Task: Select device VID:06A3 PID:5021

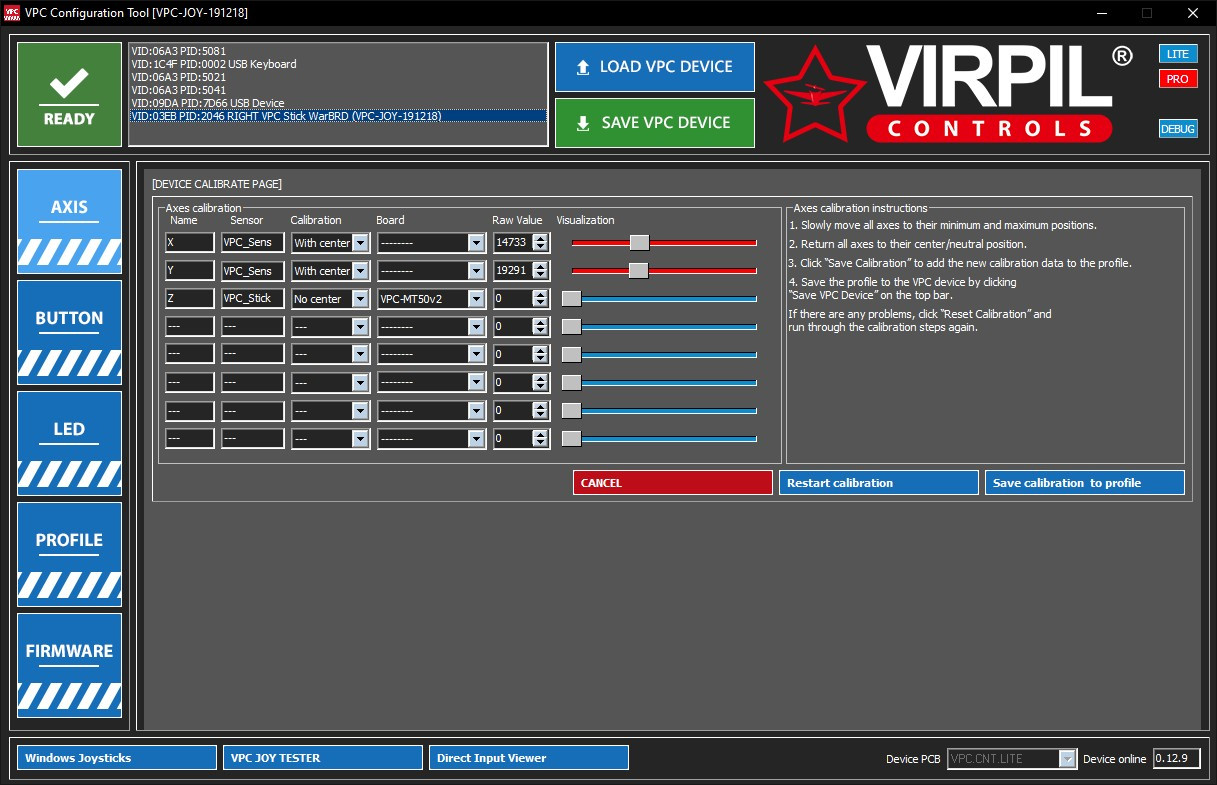Action: coord(339,77)
